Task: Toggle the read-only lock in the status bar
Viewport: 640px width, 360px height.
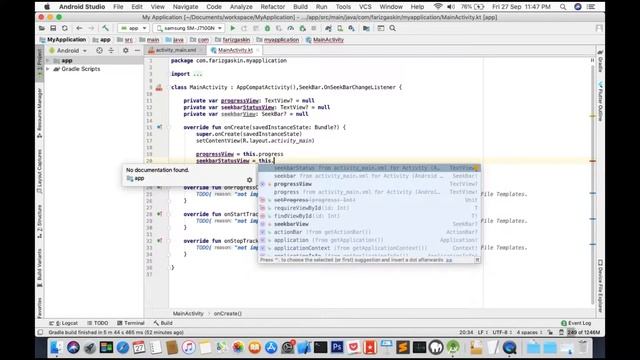Action: pyautogui.click(x=550, y=332)
